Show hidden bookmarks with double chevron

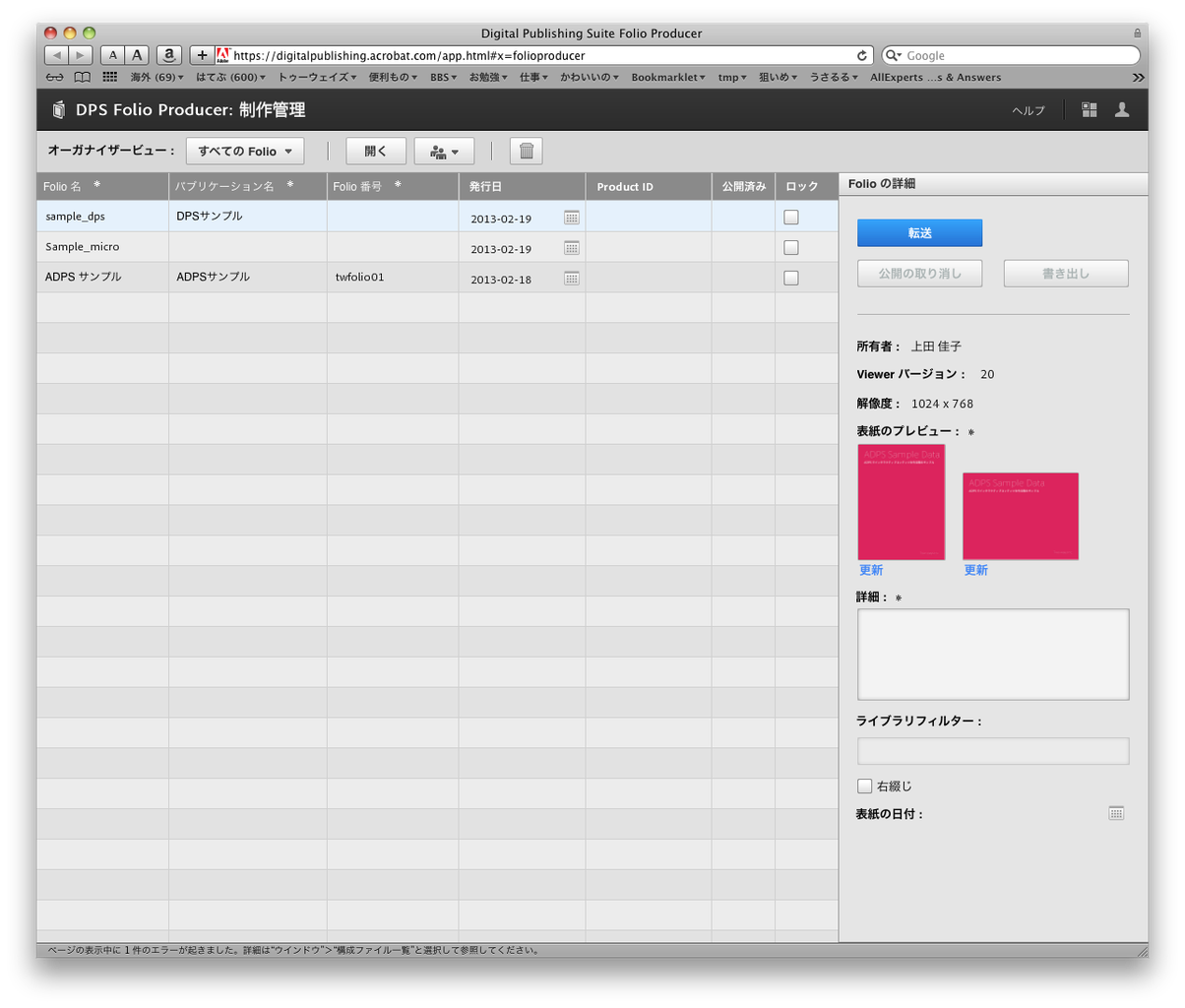point(1138,77)
